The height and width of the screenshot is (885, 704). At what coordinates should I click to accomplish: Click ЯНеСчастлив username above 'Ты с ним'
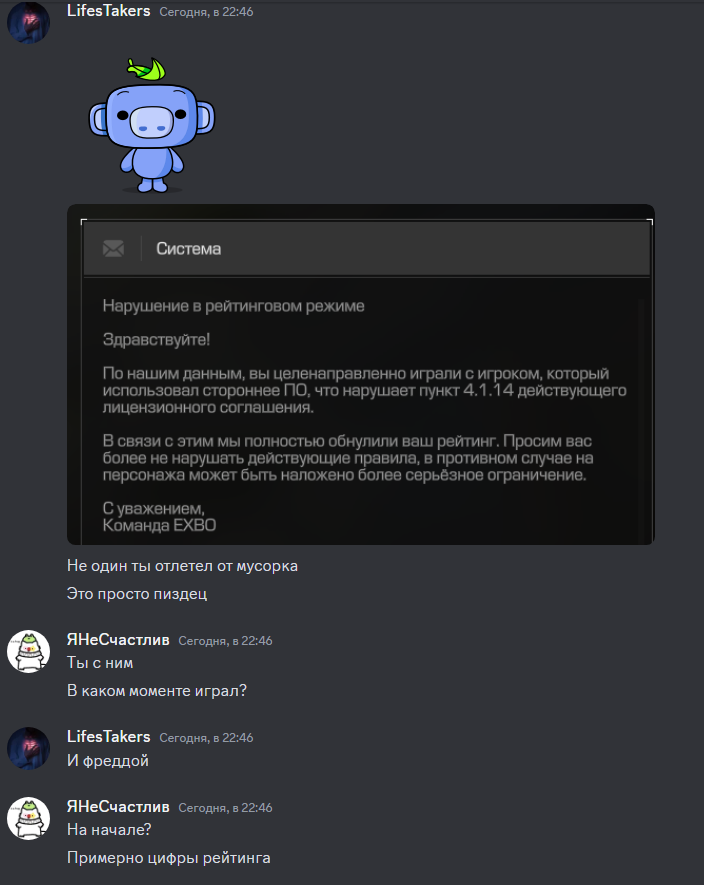click(118, 639)
